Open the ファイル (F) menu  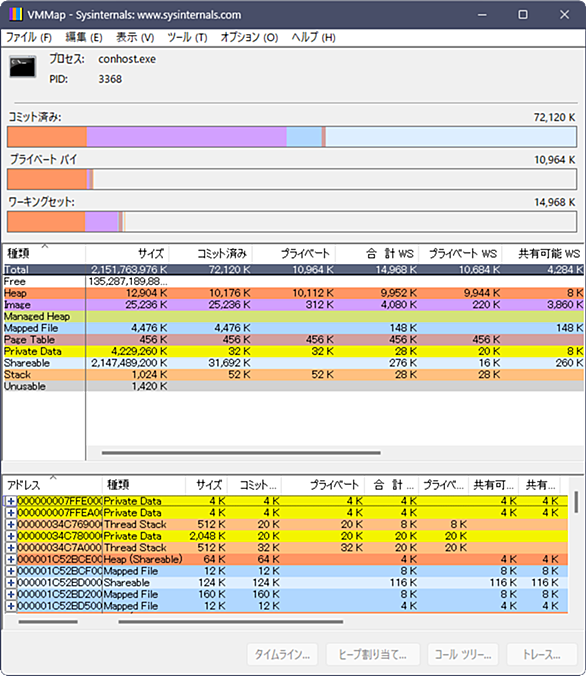(29, 38)
